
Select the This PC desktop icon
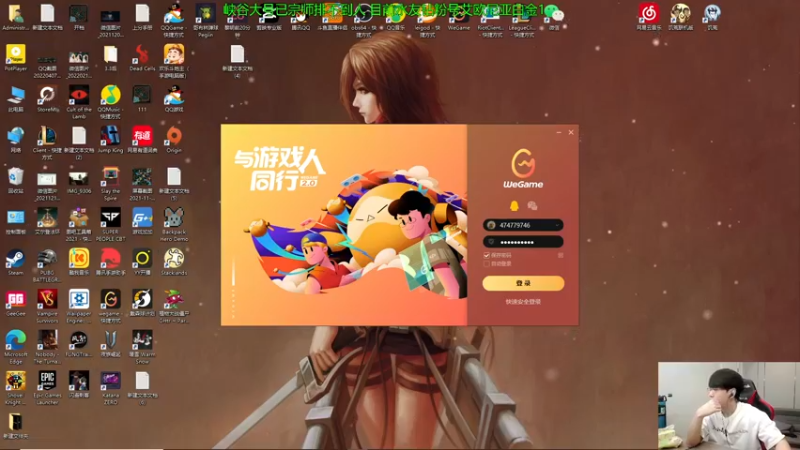coord(15,98)
